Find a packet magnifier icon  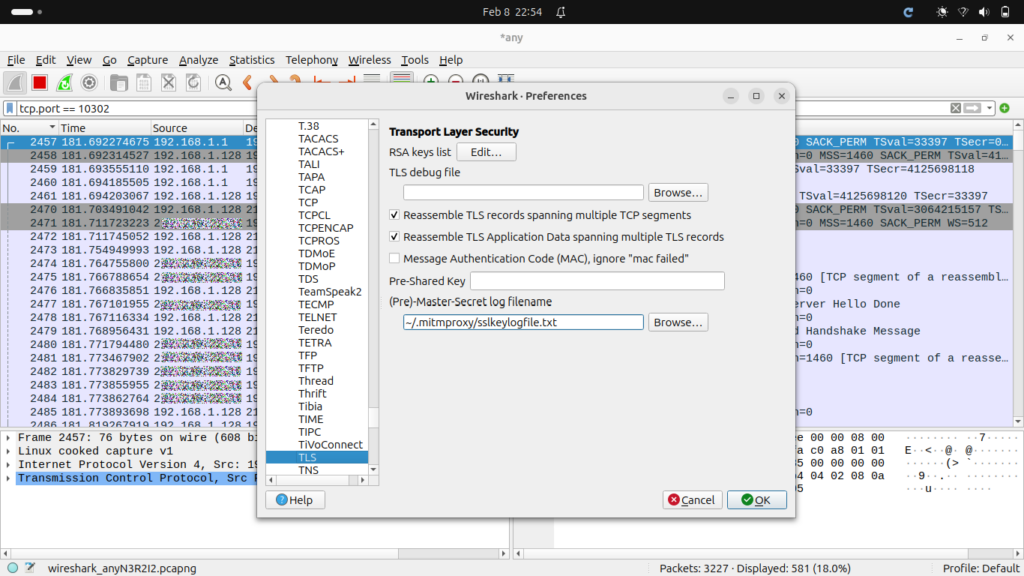coord(223,83)
